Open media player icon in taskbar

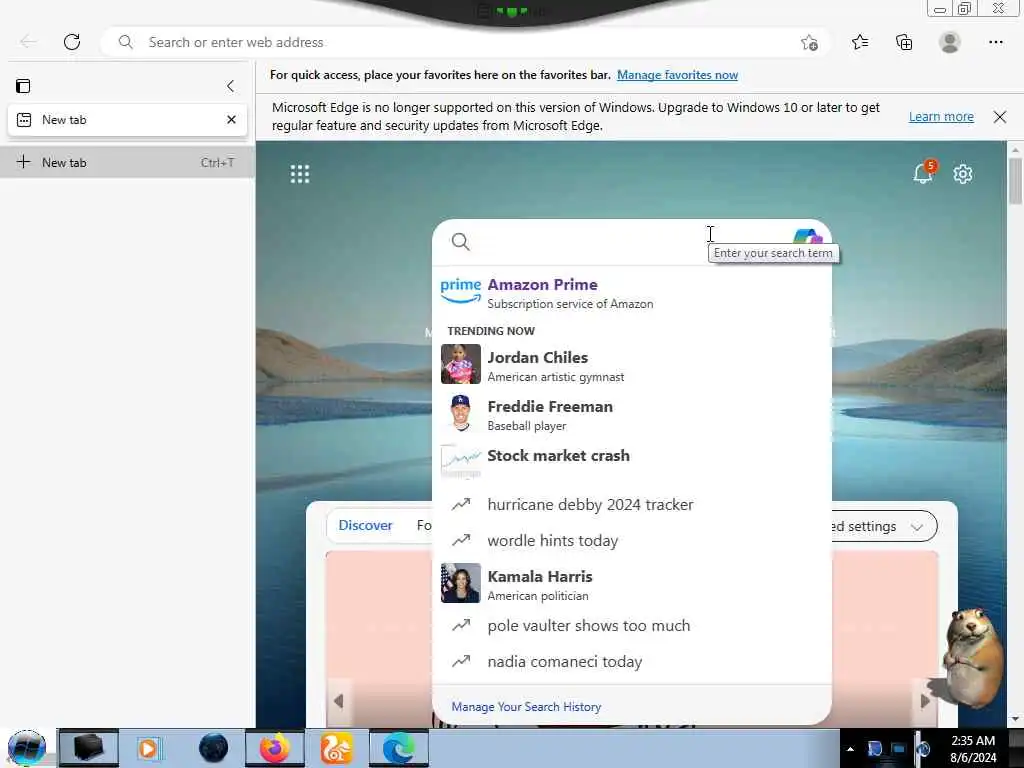148,748
